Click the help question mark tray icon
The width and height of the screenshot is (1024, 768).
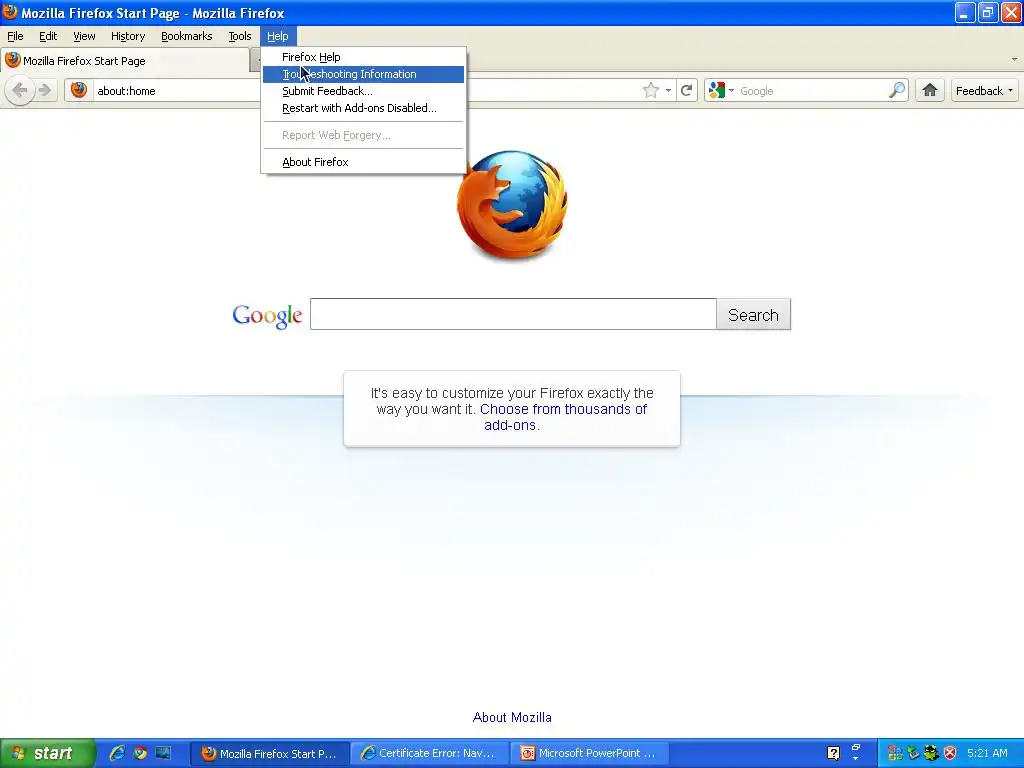[x=833, y=753]
